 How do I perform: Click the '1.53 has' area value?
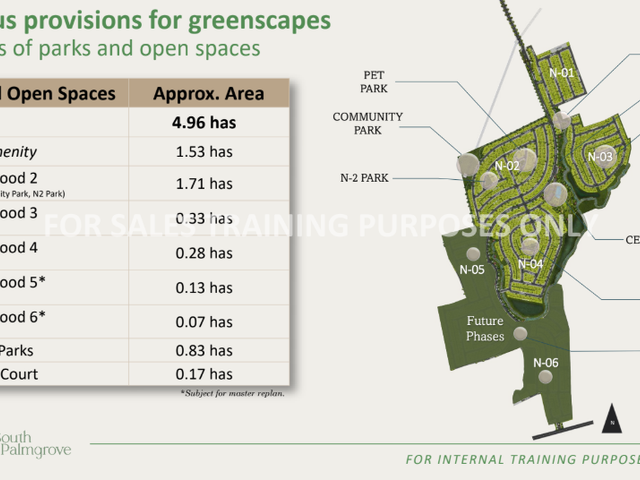point(204,151)
